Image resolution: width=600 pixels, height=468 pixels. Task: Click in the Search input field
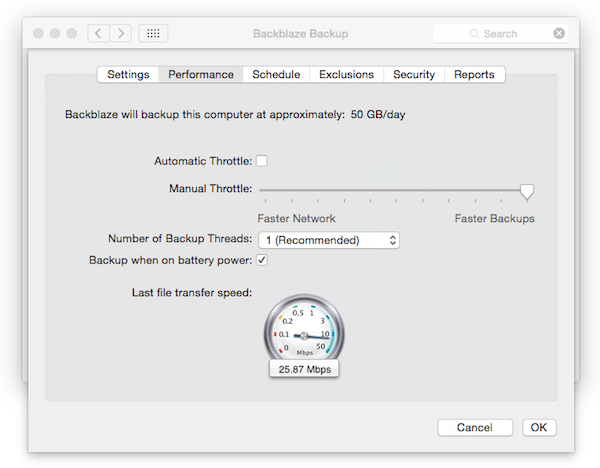click(x=501, y=34)
